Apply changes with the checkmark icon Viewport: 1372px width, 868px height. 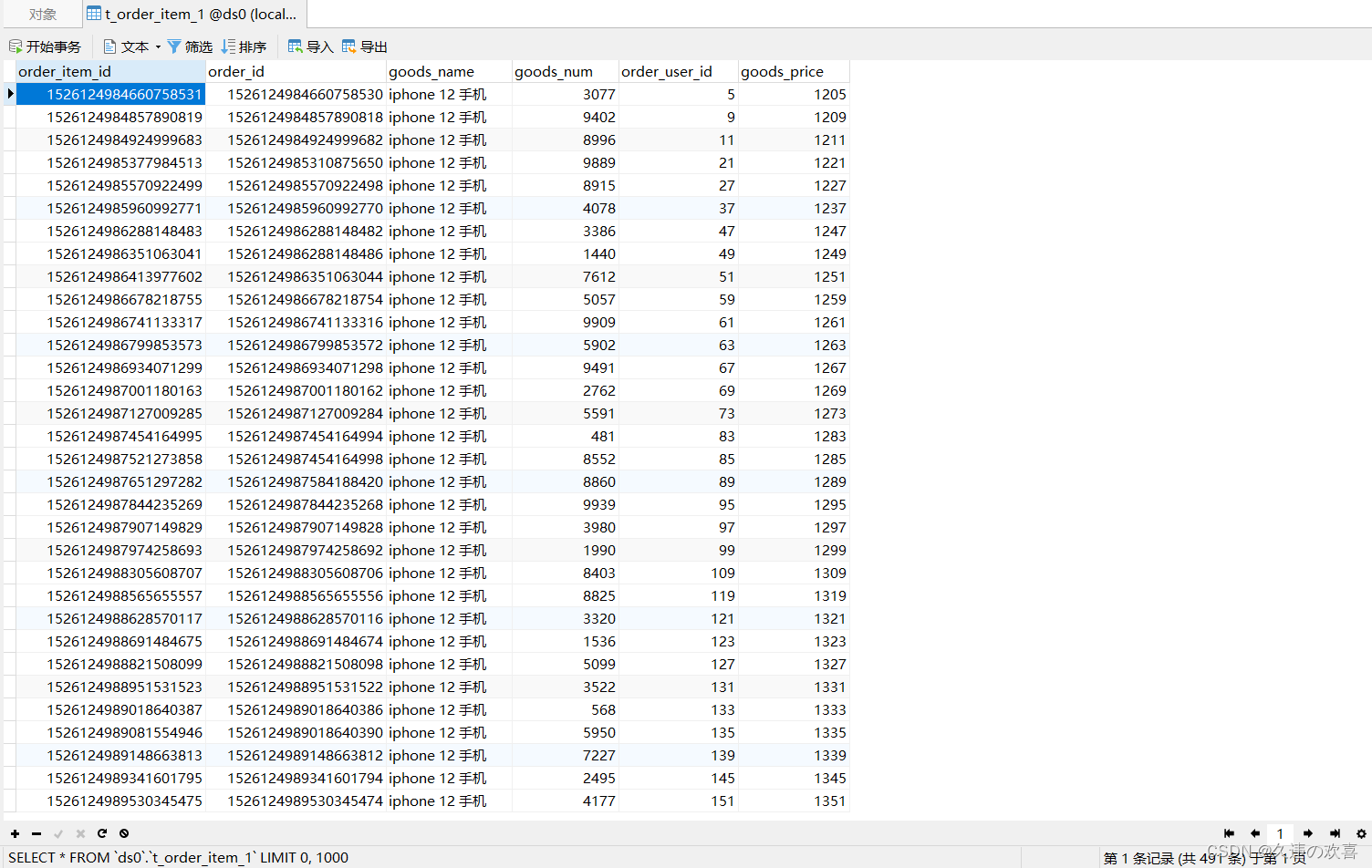tap(58, 833)
